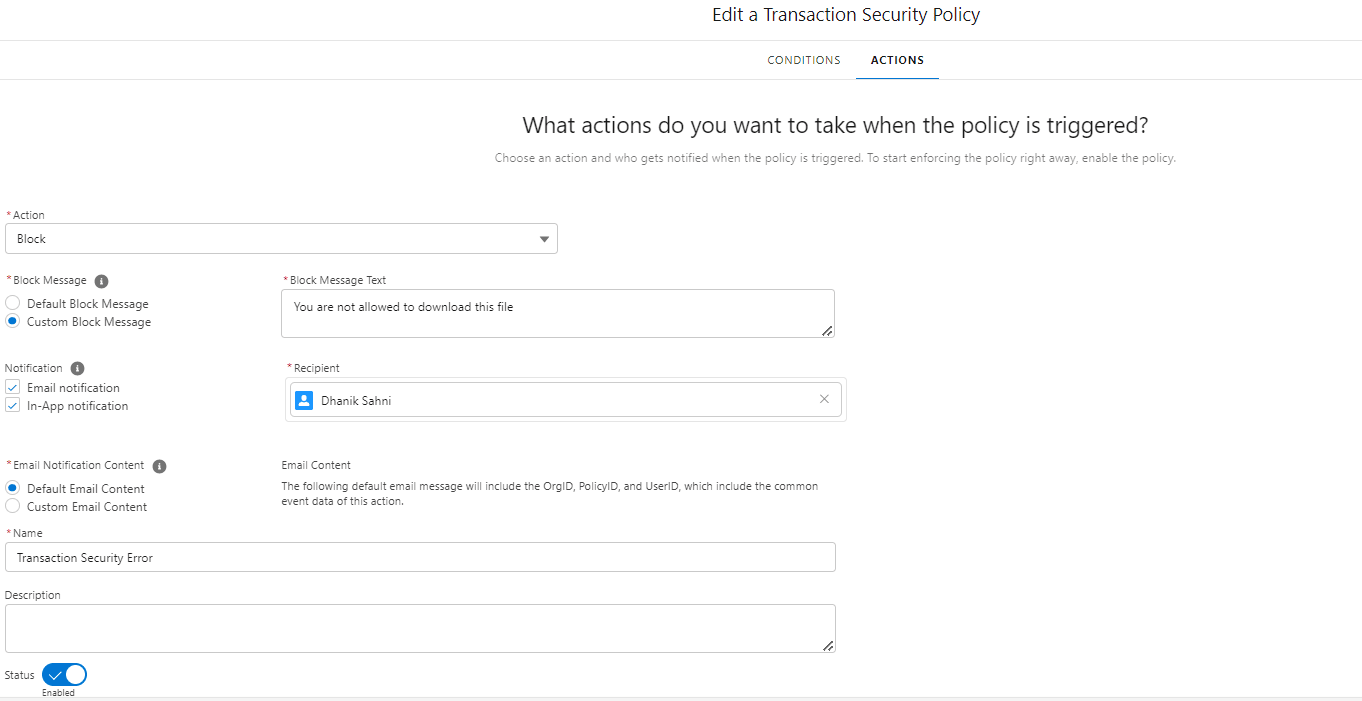
Task: Click the Description field resize handle
Action: (x=828, y=645)
